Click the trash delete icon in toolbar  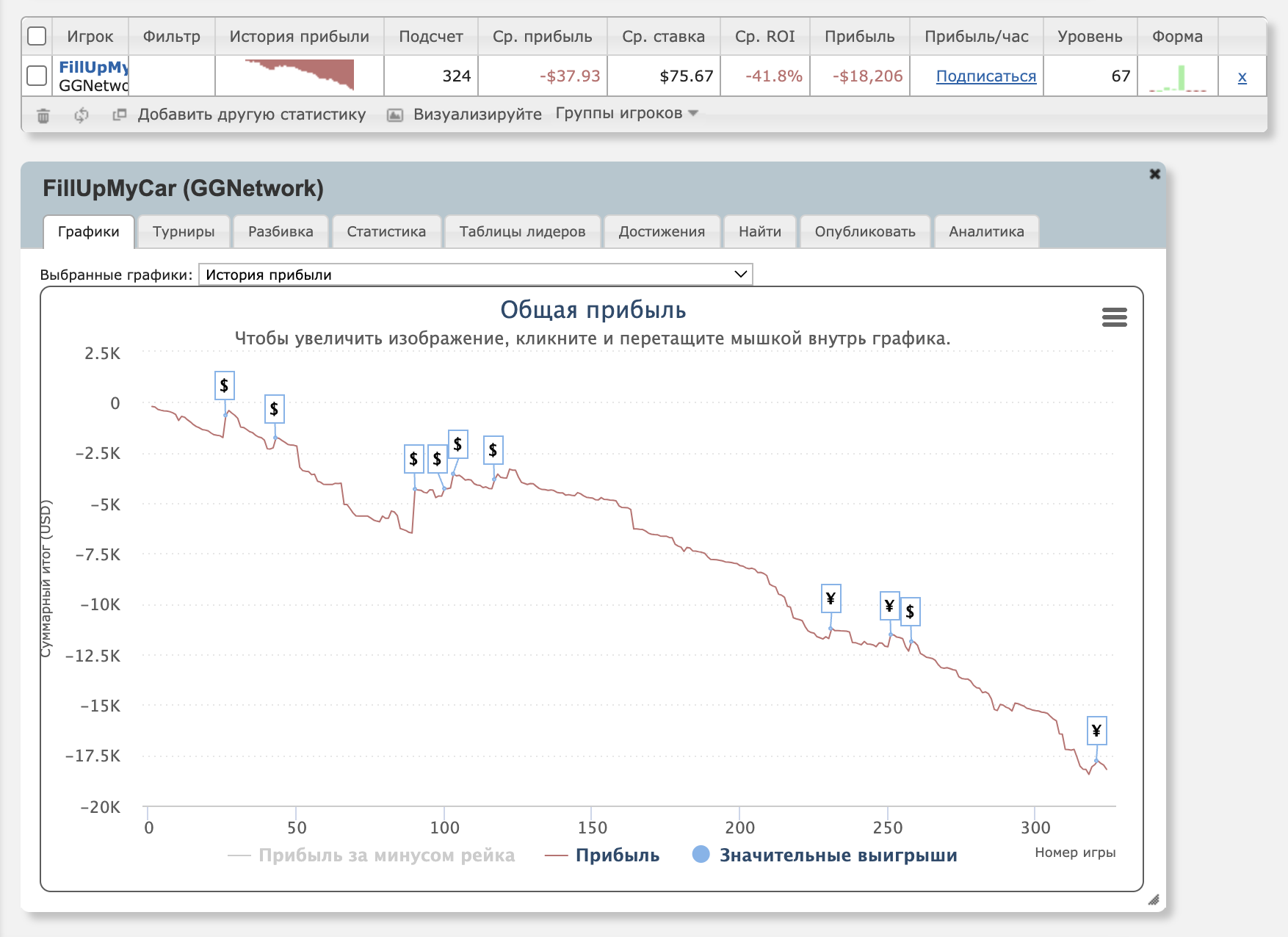pyautogui.click(x=43, y=115)
